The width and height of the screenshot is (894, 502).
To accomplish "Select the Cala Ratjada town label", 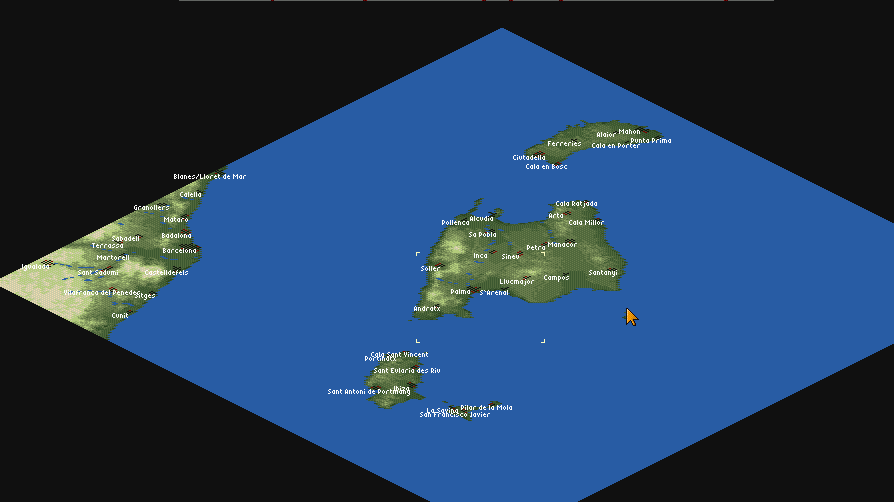I will point(576,203).
